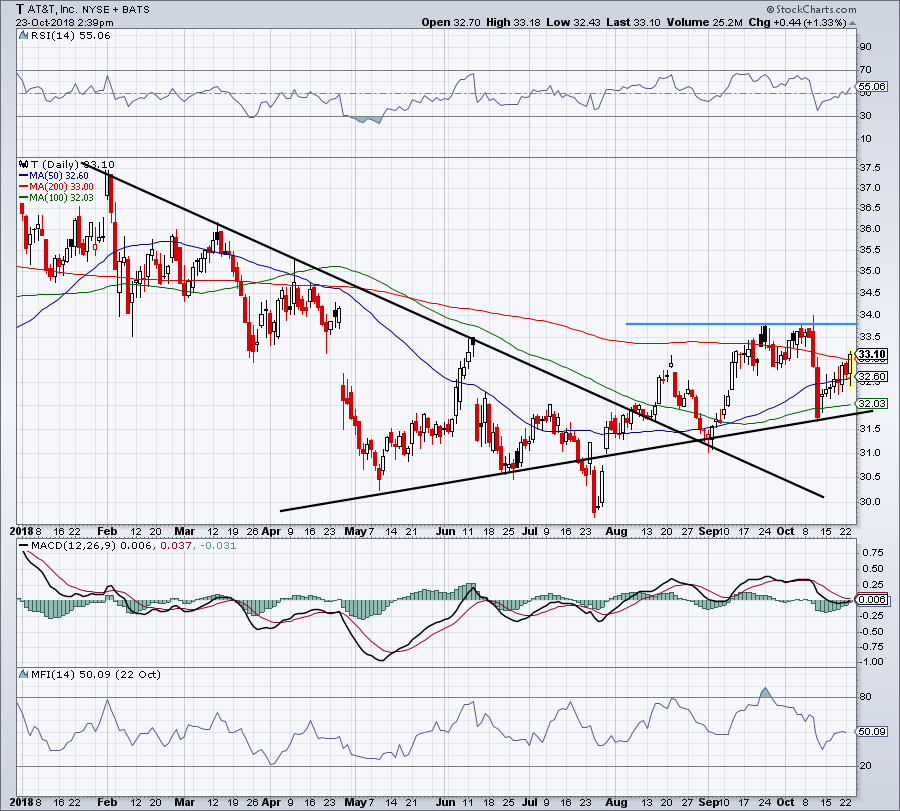
Task: Click the 50.09 MFI value tag on axis
Action: coord(872,732)
